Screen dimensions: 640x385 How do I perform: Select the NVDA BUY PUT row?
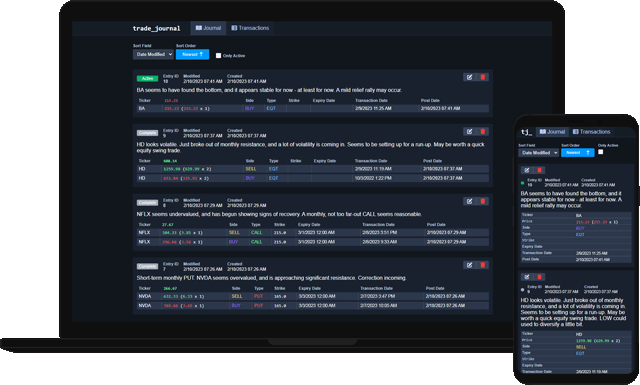pos(313,306)
